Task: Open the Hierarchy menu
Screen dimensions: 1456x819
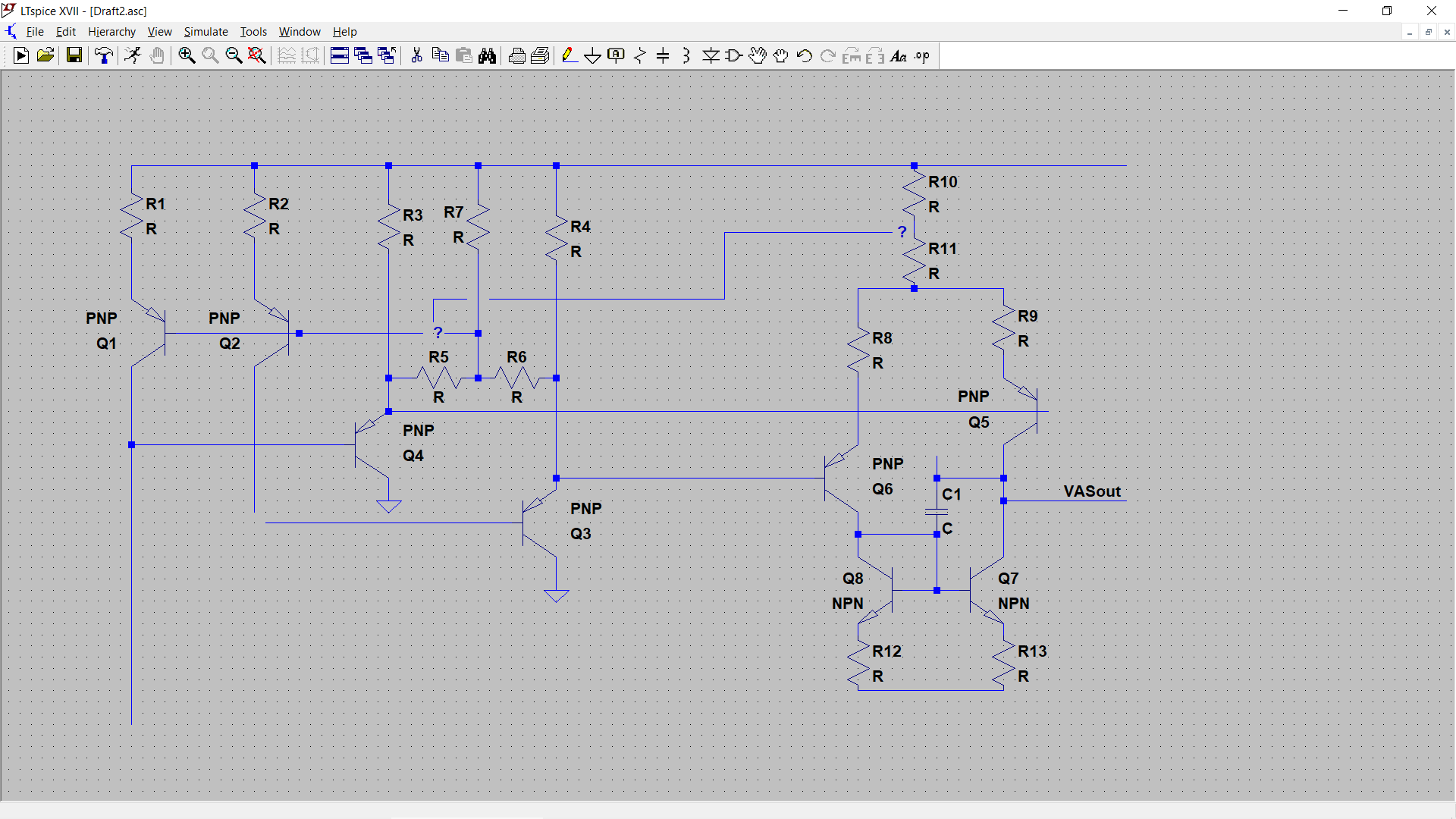Action: [x=111, y=32]
